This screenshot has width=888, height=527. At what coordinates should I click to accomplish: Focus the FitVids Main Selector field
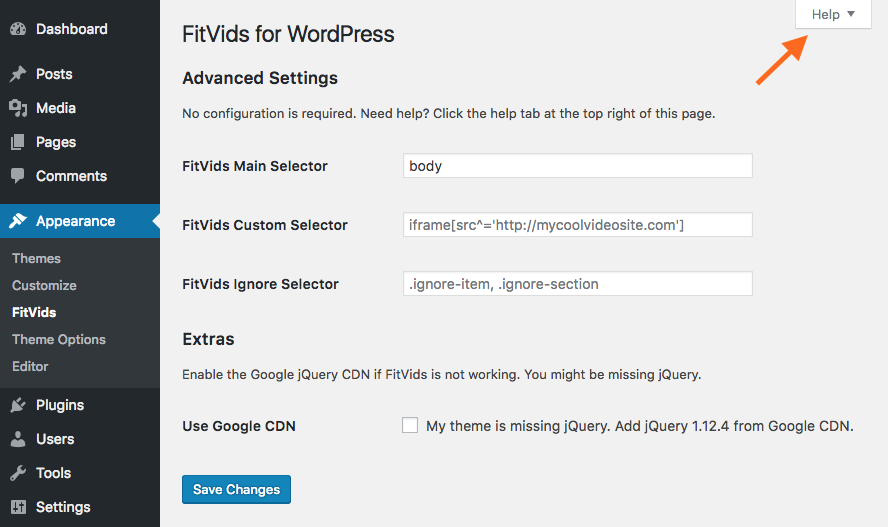[x=578, y=166]
